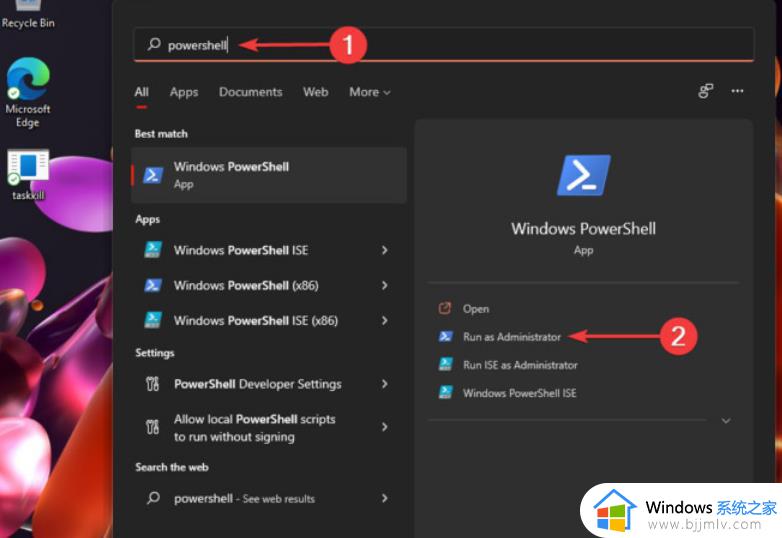Click the Windows PowerShell ISE result icon
782x538 pixels.
(x=153, y=249)
